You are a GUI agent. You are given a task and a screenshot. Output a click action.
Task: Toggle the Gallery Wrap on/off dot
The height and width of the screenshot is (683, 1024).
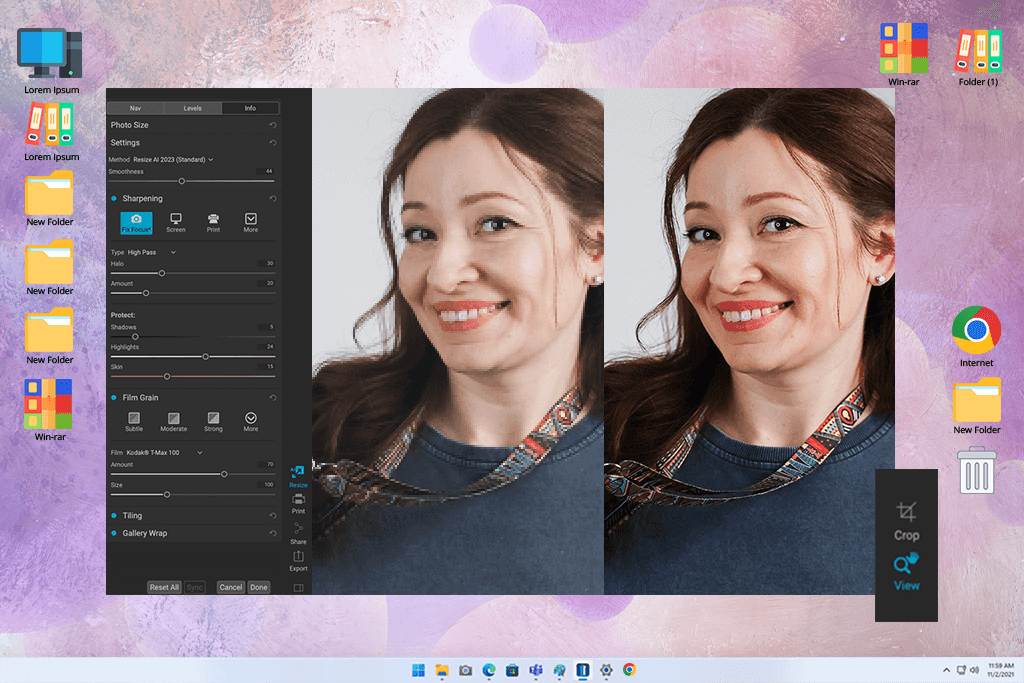[114, 533]
